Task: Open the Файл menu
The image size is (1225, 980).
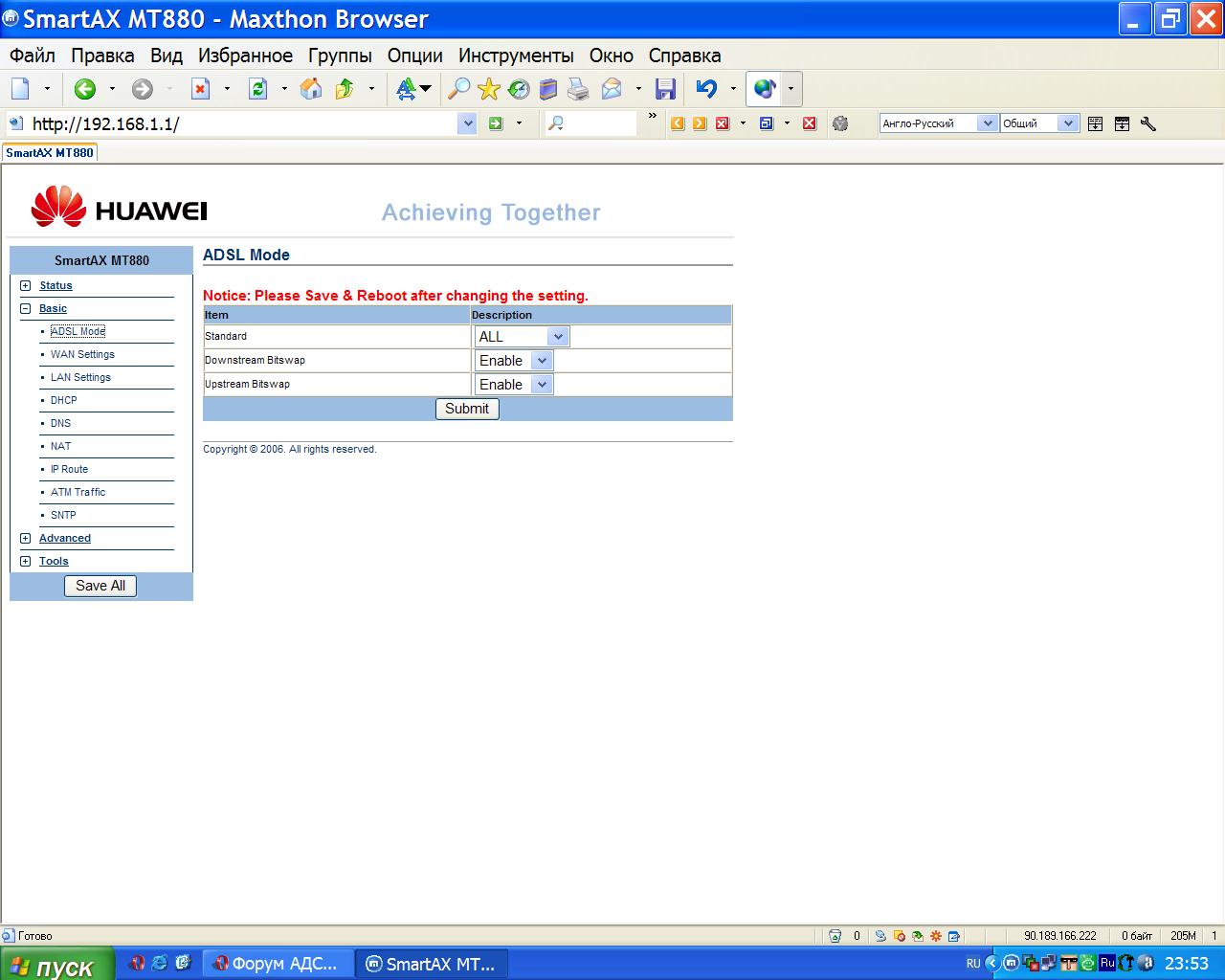Action: (33, 56)
